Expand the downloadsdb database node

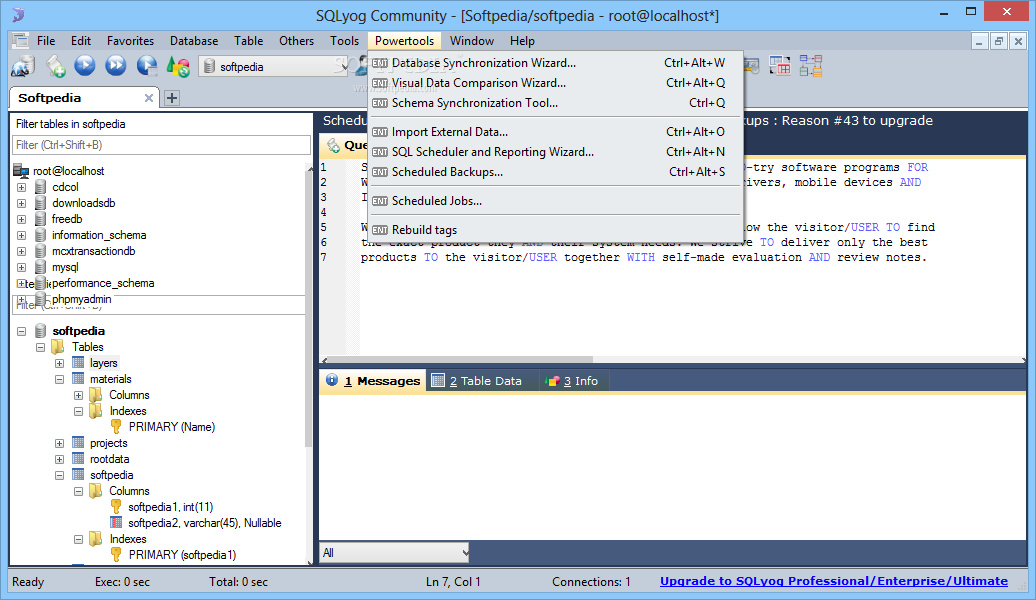[21, 203]
